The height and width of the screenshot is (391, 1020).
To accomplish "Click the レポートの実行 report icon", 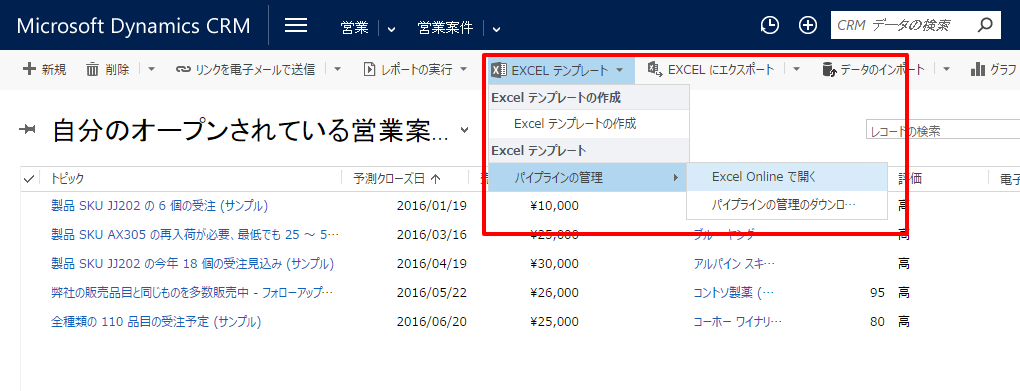I will tap(369, 69).
